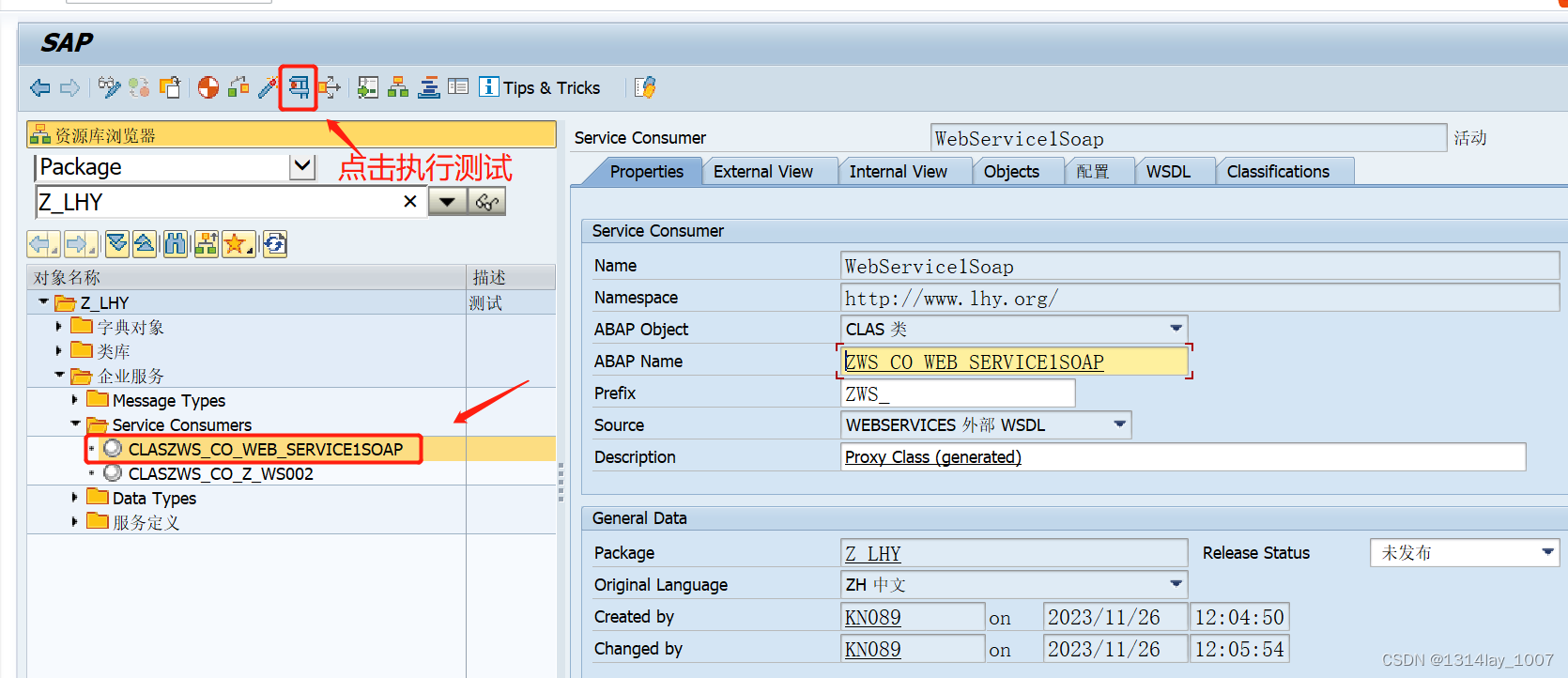Switch to the External View tab
This screenshot has width=1568, height=678.
coord(763,171)
